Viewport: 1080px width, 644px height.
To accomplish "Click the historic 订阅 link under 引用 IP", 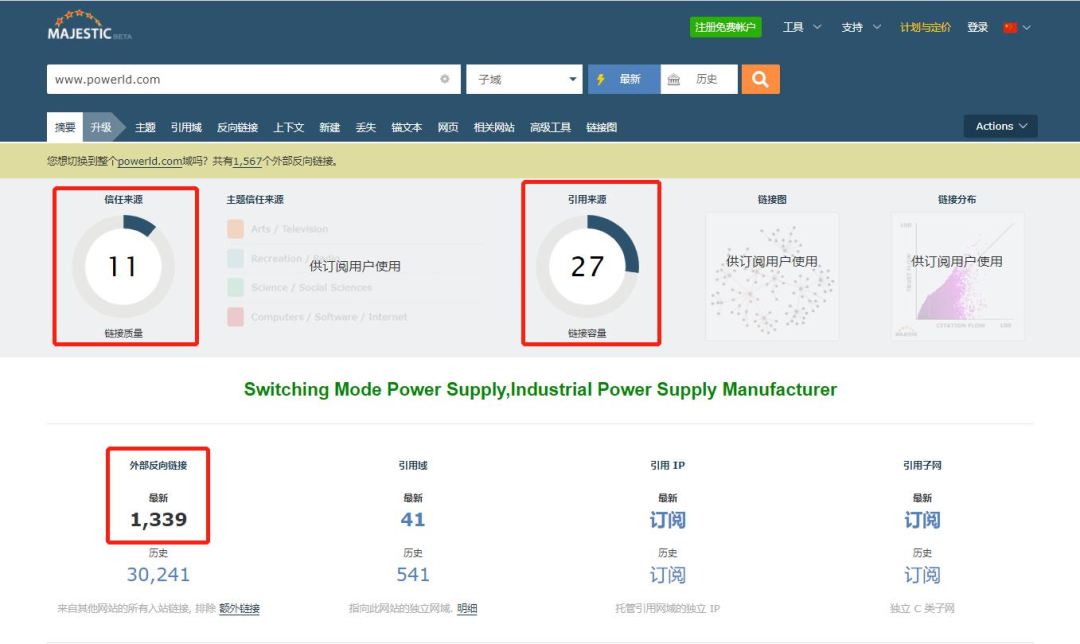I will [667, 575].
